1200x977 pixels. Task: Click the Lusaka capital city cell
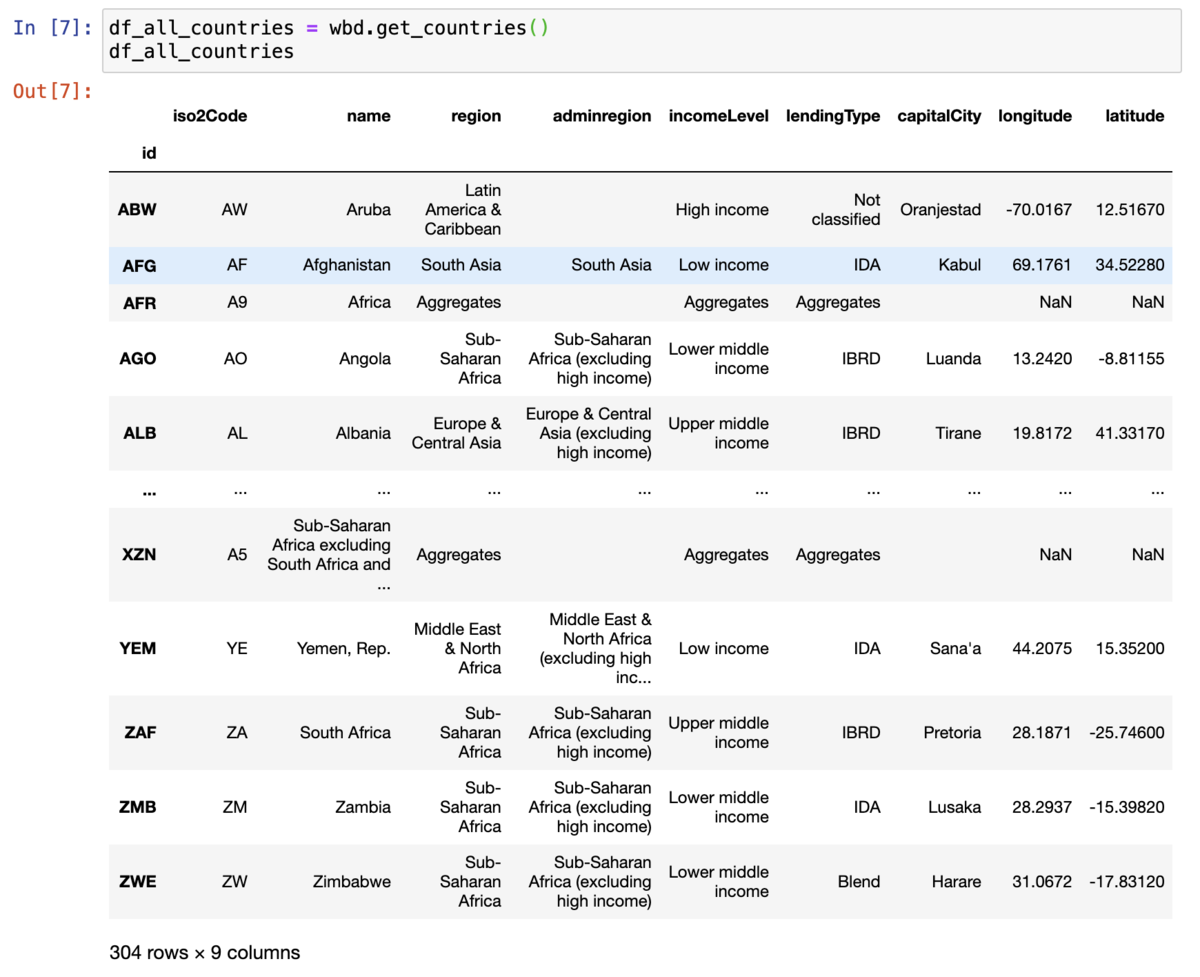pyautogui.click(x=954, y=807)
